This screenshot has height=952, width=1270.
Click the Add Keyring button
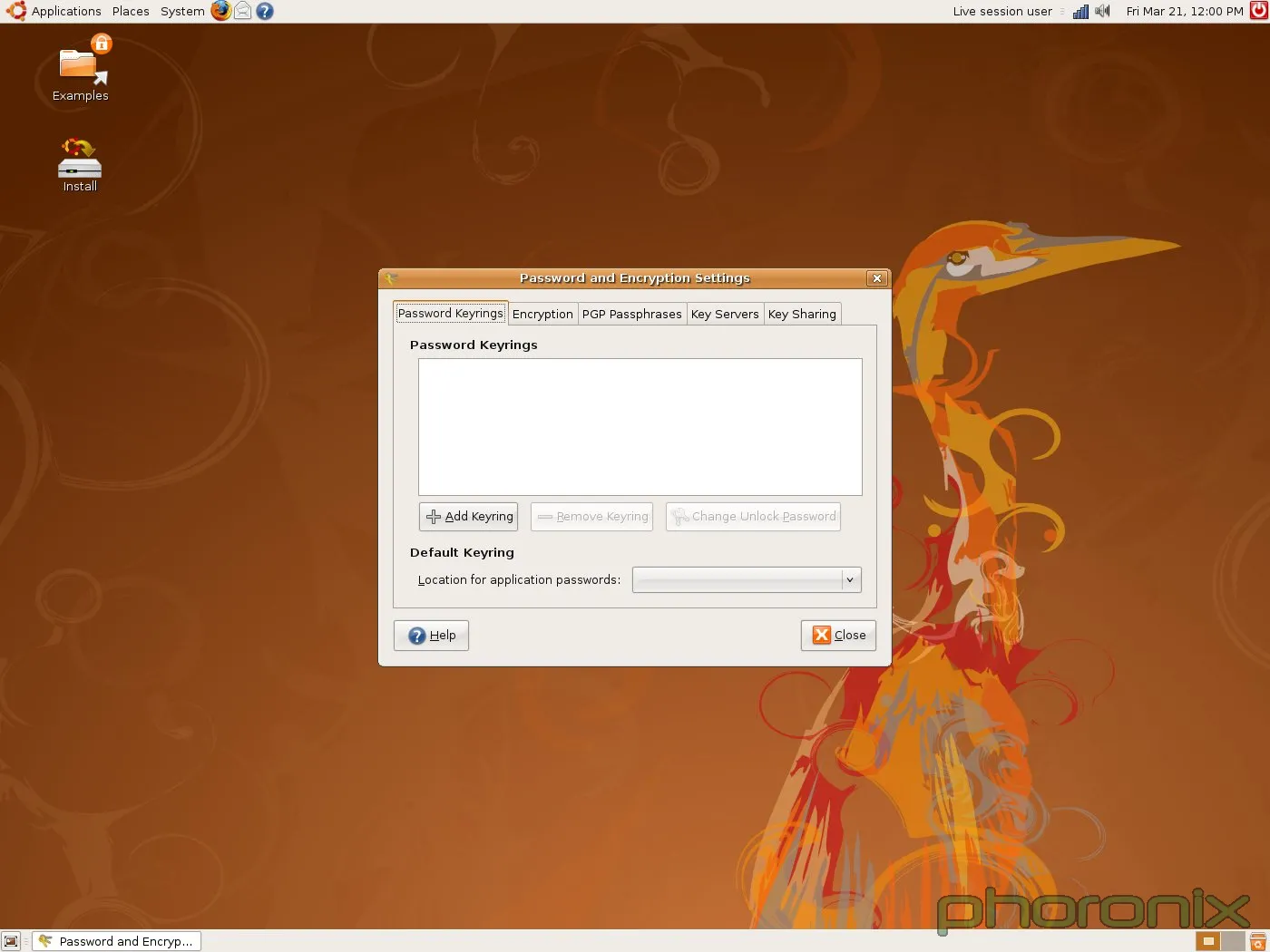pos(468,517)
